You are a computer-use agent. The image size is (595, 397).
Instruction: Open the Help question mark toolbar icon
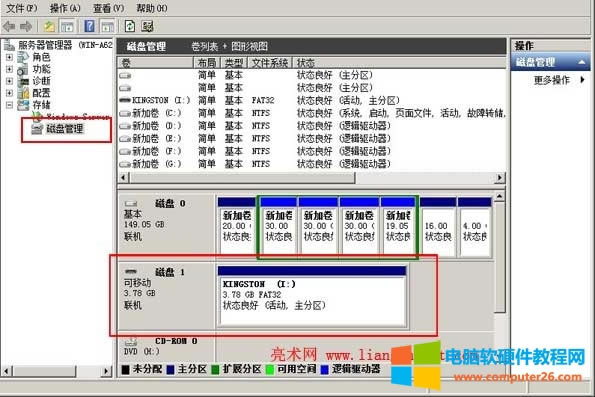90,26
